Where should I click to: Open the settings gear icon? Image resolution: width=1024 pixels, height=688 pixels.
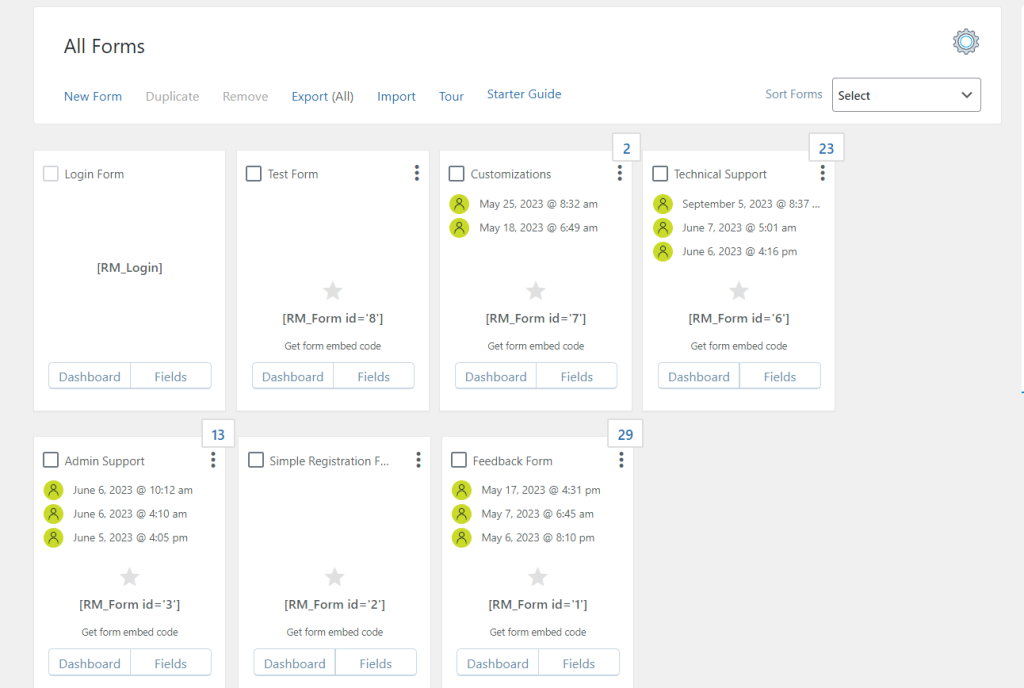pyautogui.click(x=965, y=42)
